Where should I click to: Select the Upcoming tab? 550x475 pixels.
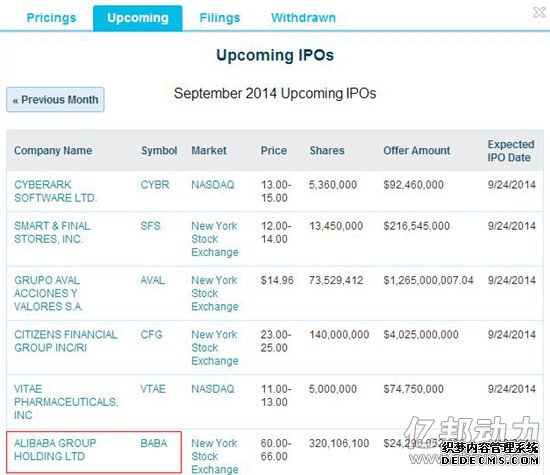138,18
